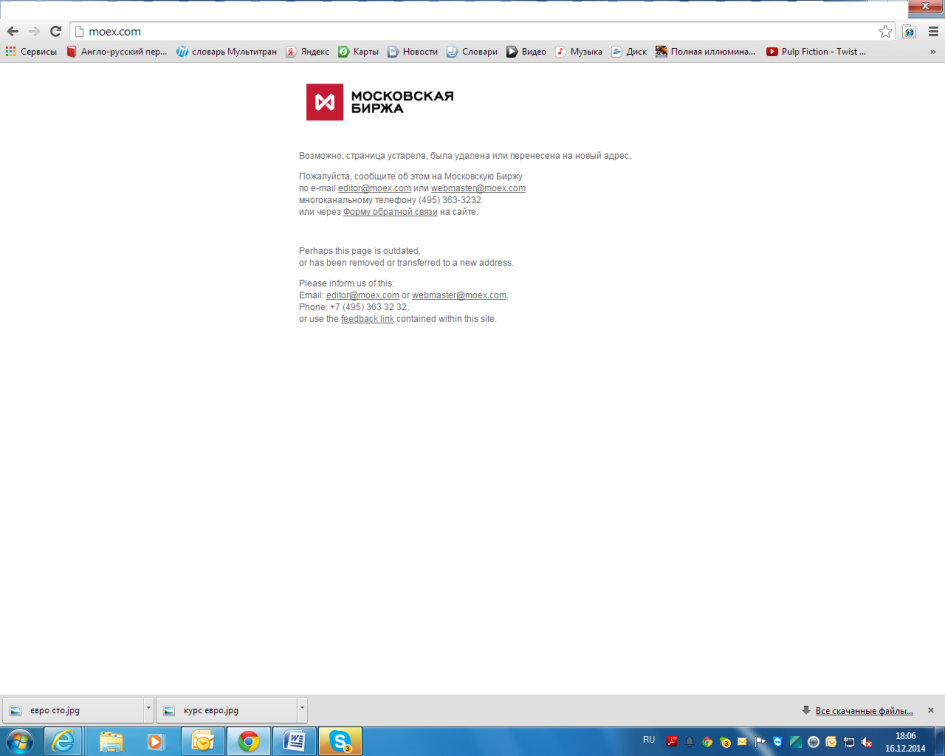
Task: Open downloaded file курс евро.jpg
Action: tap(228, 710)
